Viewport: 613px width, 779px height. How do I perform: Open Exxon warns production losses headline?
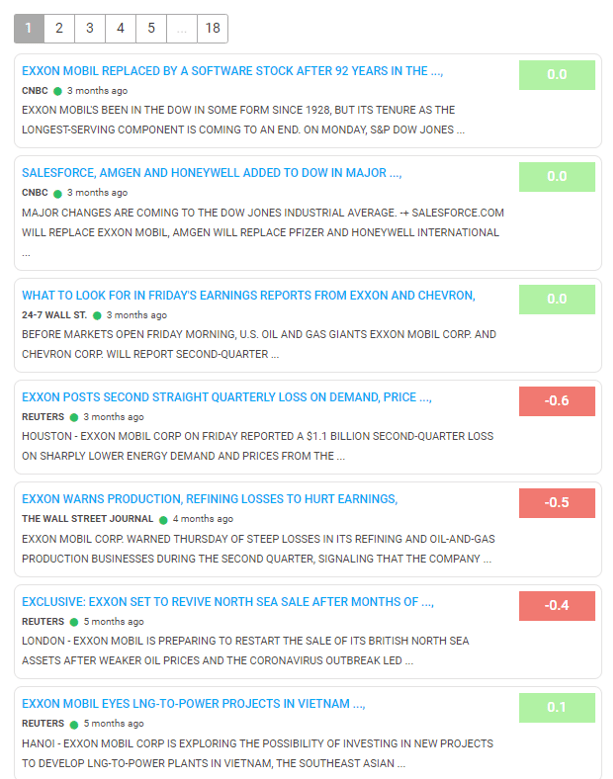pyautogui.click(x=209, y=499)
